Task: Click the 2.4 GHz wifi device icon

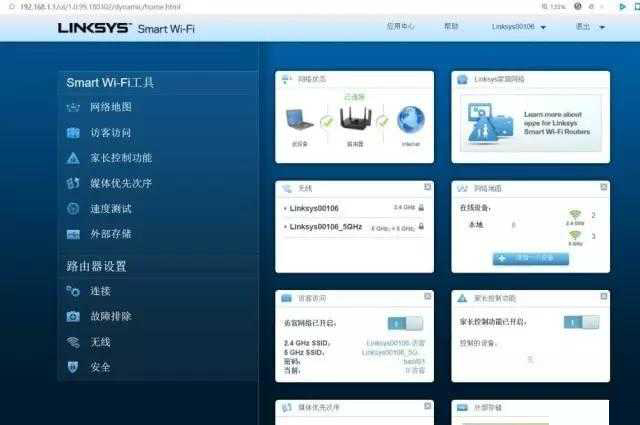Action: 575,214
